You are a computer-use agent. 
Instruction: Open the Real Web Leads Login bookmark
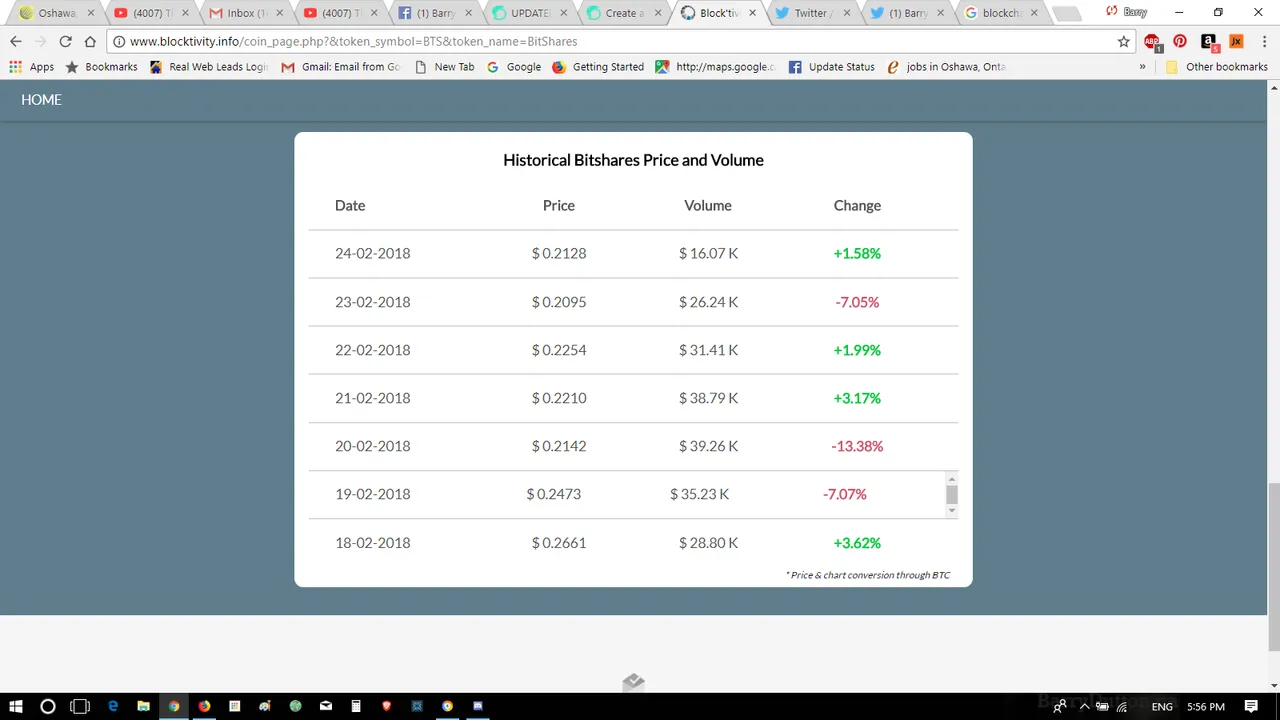[x=209, y=67]
